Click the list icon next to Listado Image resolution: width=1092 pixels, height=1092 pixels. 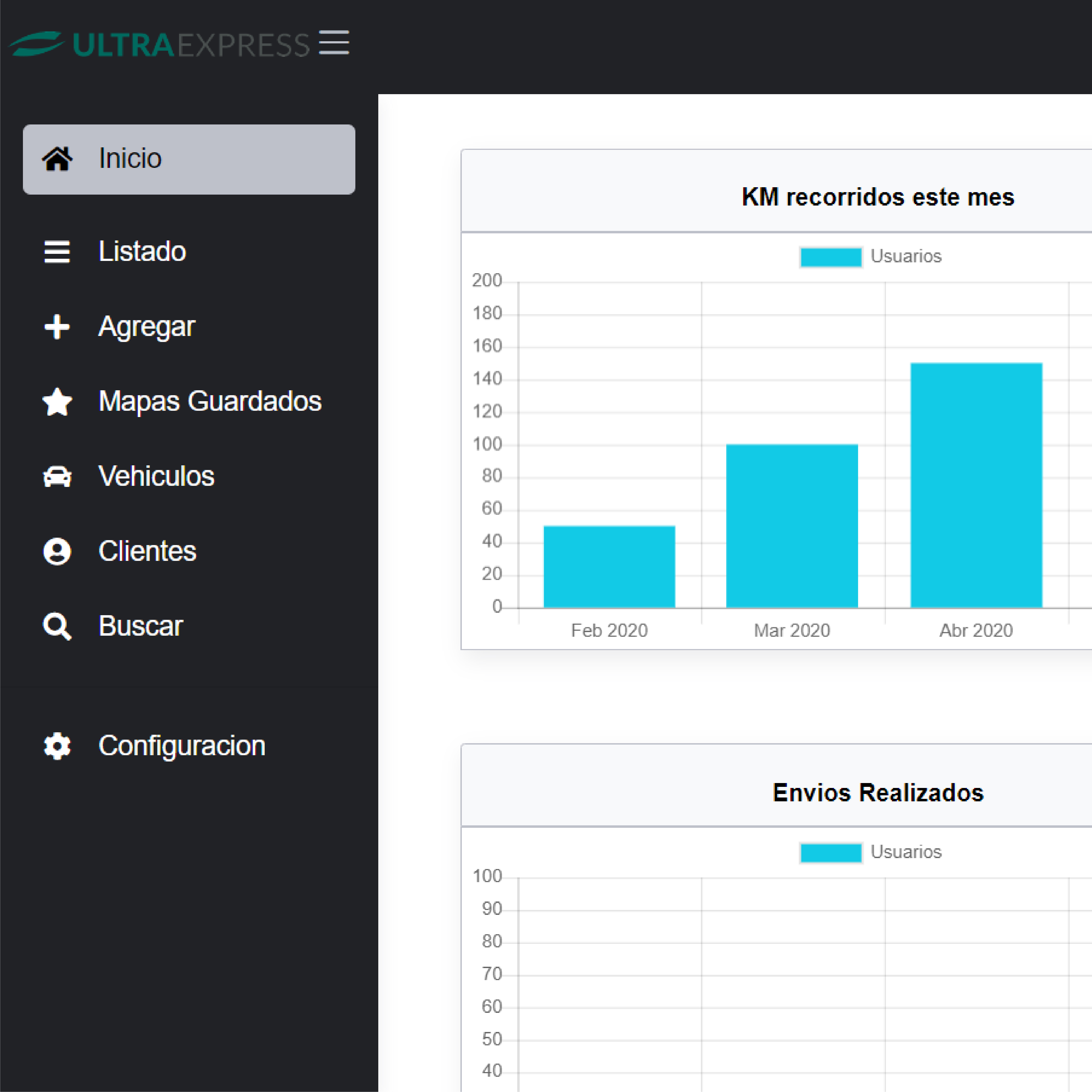[x=57, y=252]
